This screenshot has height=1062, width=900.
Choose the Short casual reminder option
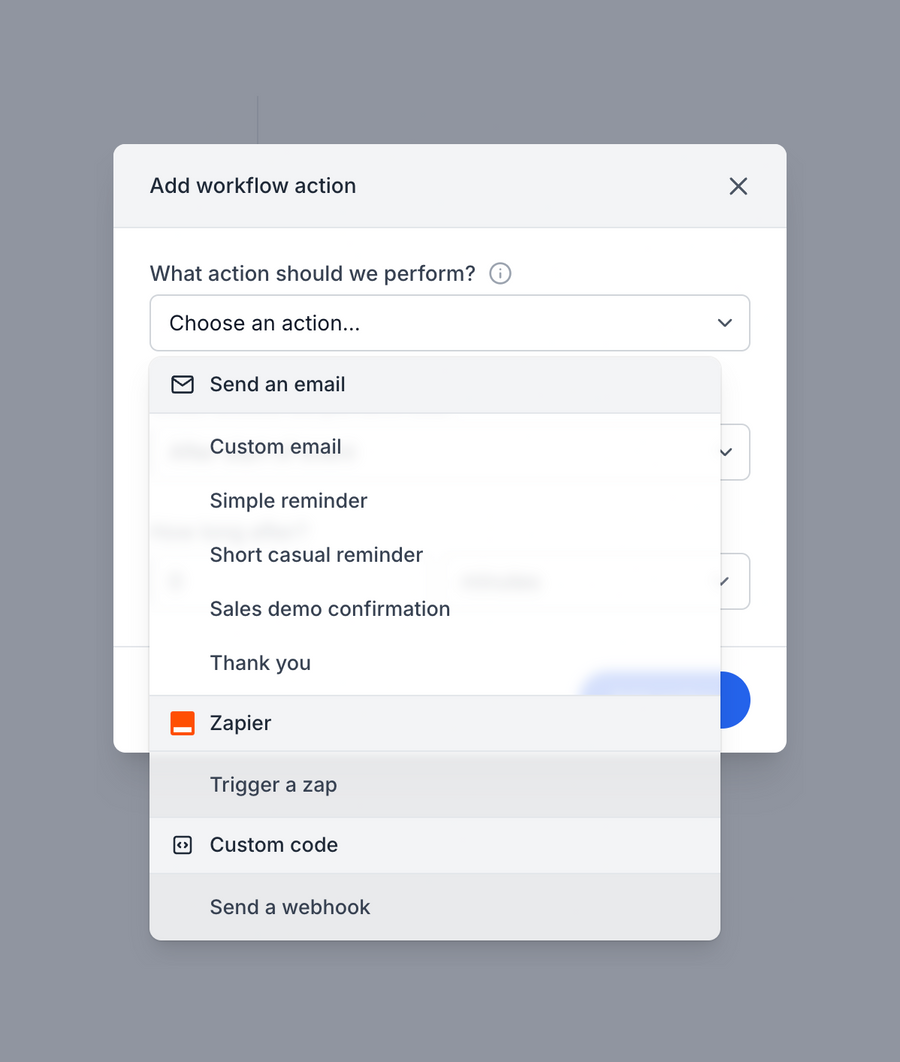(x=316, y=554)
